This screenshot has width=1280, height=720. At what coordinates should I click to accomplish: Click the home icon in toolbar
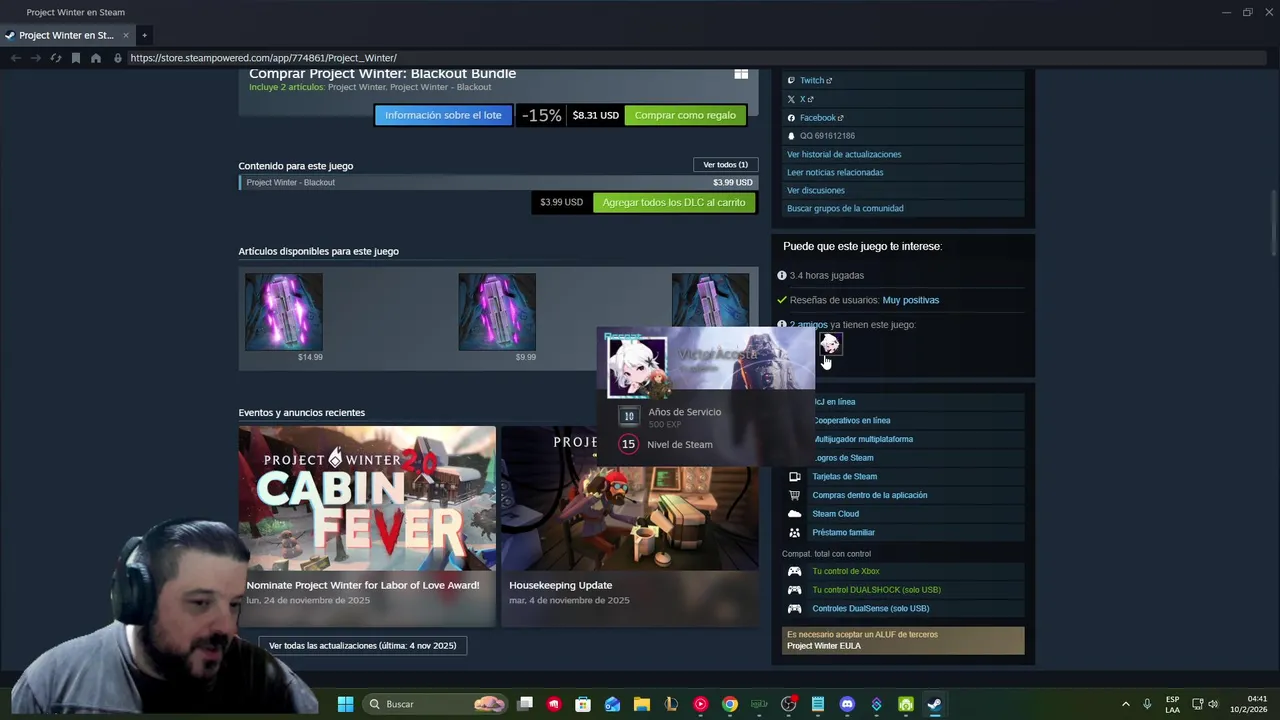point(96,58)
